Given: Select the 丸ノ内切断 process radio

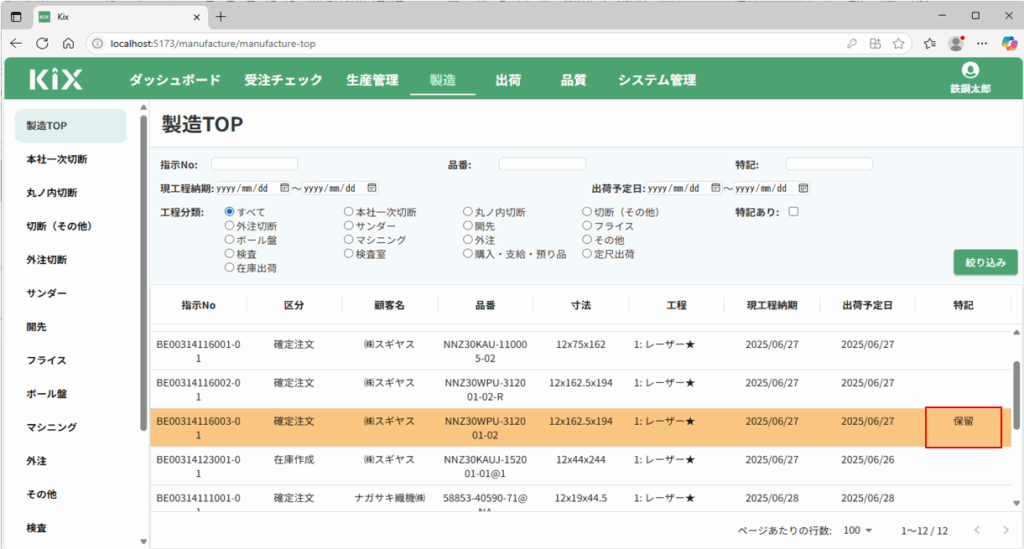Looking at the screenshot, I should pyautogui.click(x=468, y=212).
